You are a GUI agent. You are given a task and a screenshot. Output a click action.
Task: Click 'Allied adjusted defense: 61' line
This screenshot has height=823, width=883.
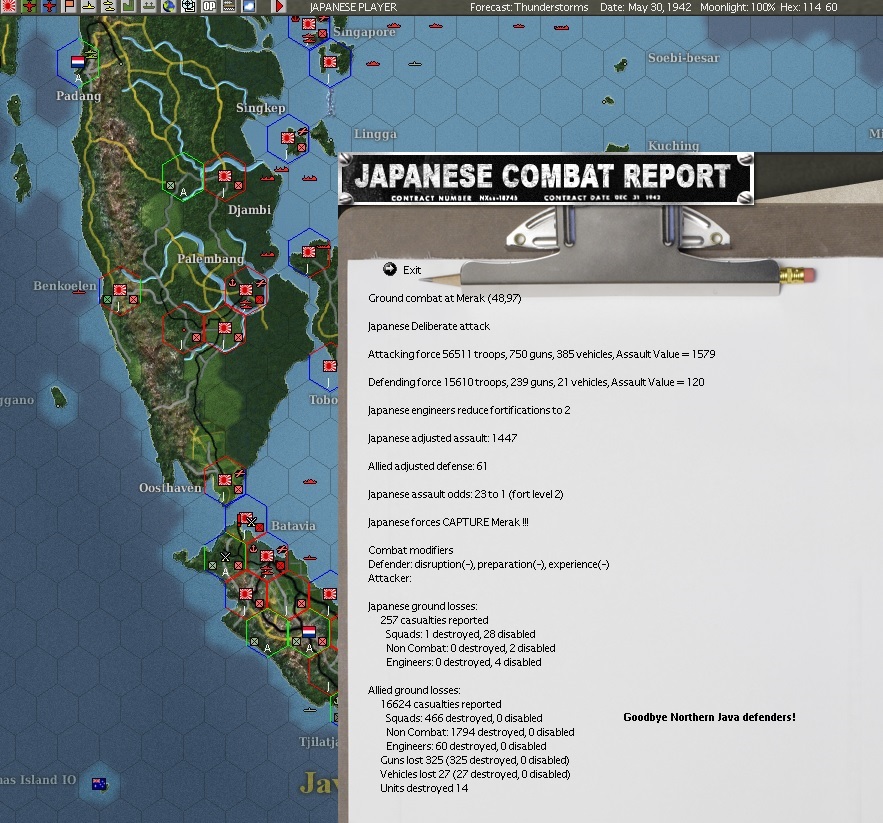(427, 466)
